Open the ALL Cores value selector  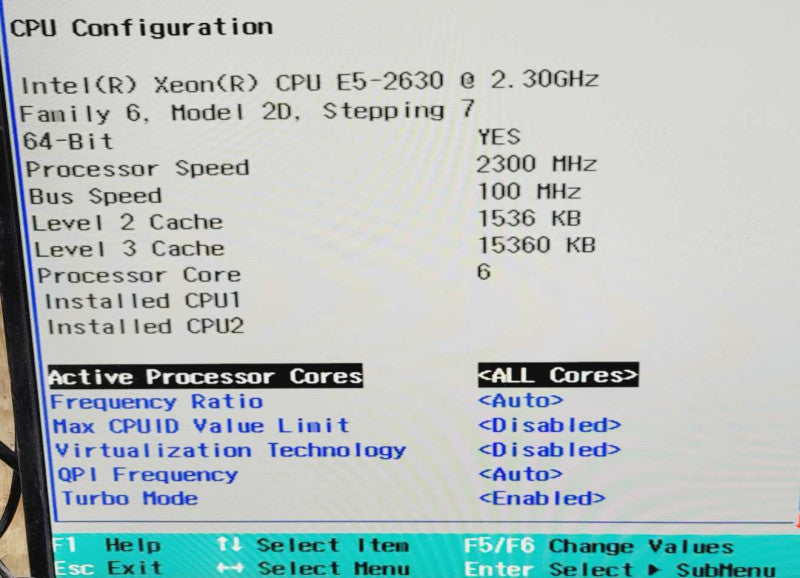tap(558, 375)
